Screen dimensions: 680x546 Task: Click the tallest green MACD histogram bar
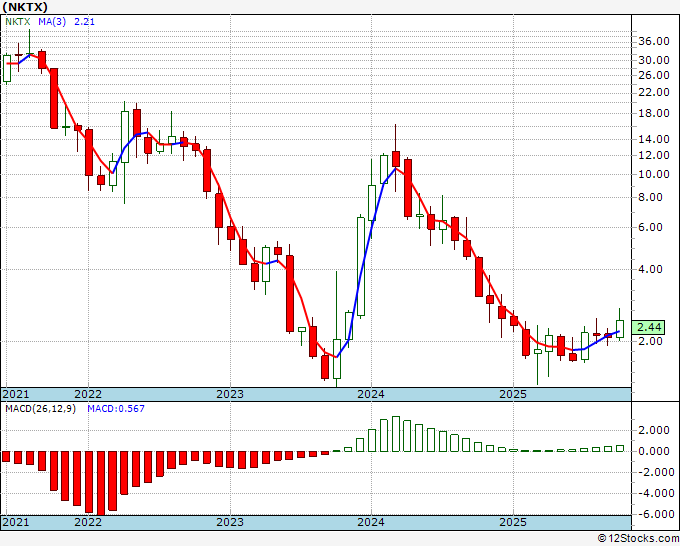coord(396,434)
